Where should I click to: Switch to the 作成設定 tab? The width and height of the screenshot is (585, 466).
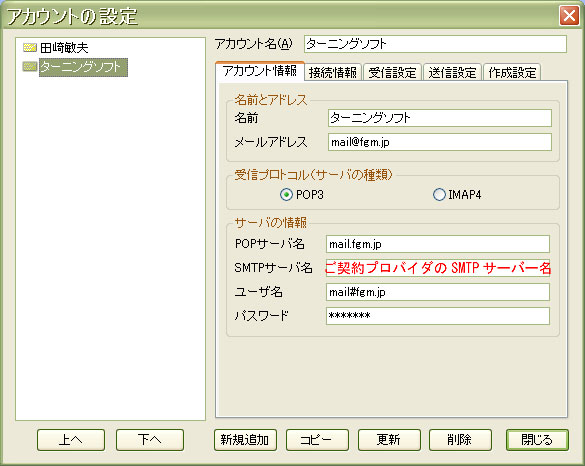(512, 72)
